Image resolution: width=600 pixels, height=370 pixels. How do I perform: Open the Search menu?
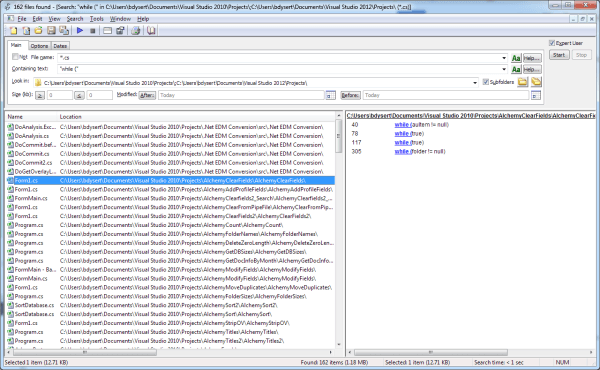tap(75, 19)
